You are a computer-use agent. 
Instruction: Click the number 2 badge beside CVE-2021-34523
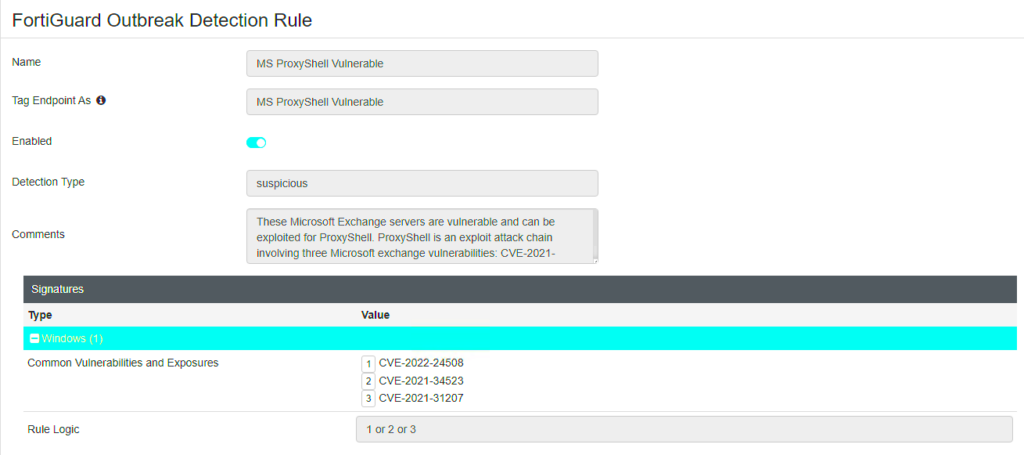click(368, 381)
